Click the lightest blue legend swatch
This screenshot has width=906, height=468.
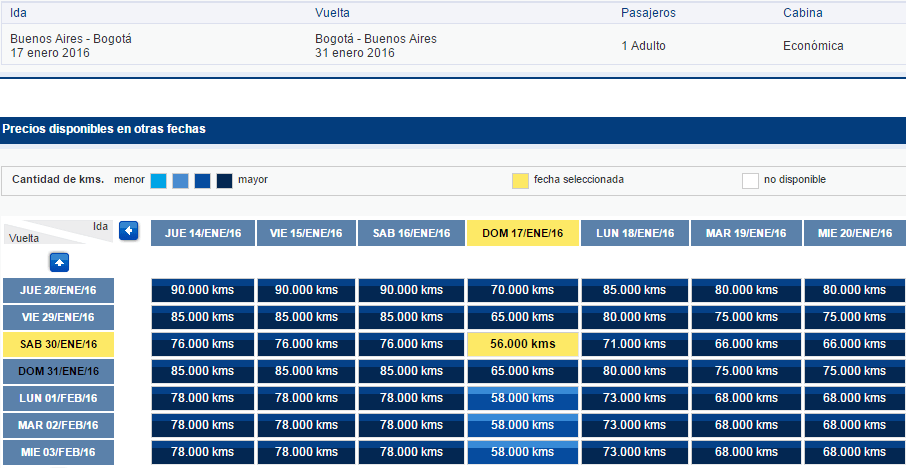pyautogui.click(x=158, y=181)
